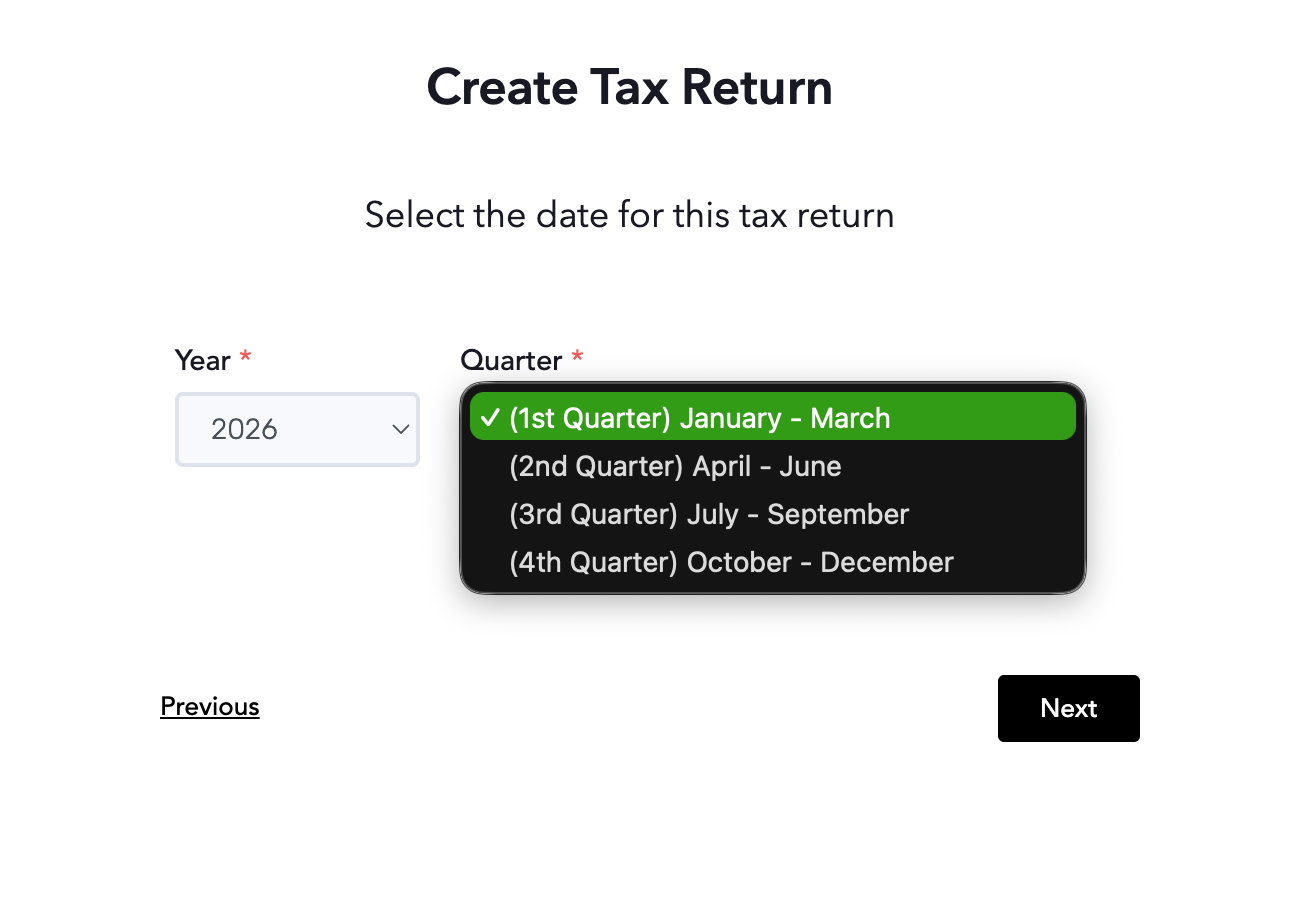Click the 2026 value in Year select
The width and height of the screenshot is (1296, 918).
(244, 429)
